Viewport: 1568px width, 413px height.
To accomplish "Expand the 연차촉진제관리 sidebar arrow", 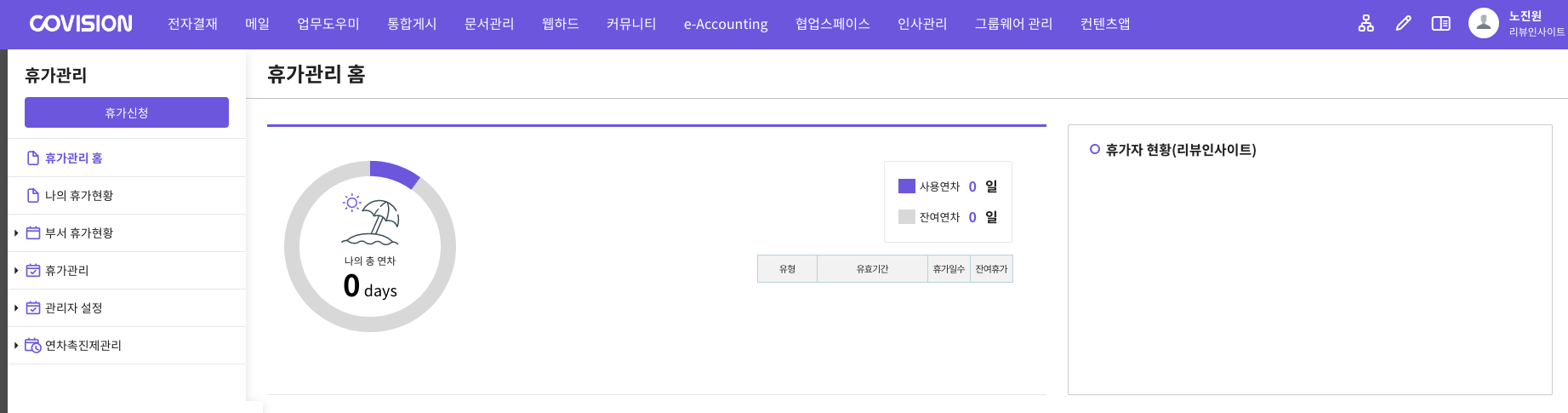I will point(16,346).
